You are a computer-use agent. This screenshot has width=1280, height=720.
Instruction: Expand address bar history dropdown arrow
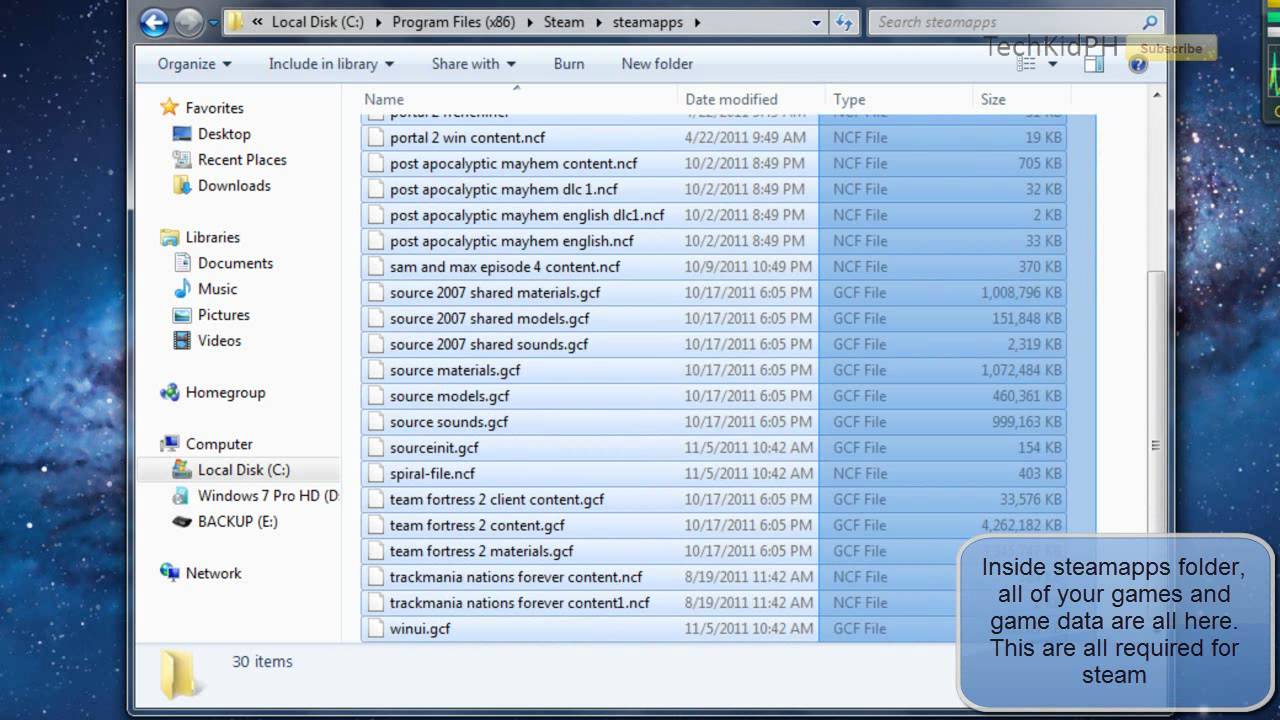tap(816, 22)
